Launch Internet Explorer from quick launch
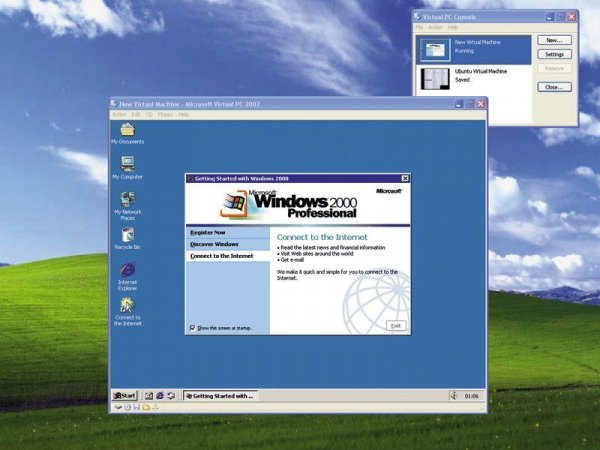This screenshot has height=450, width=600. 160,396
